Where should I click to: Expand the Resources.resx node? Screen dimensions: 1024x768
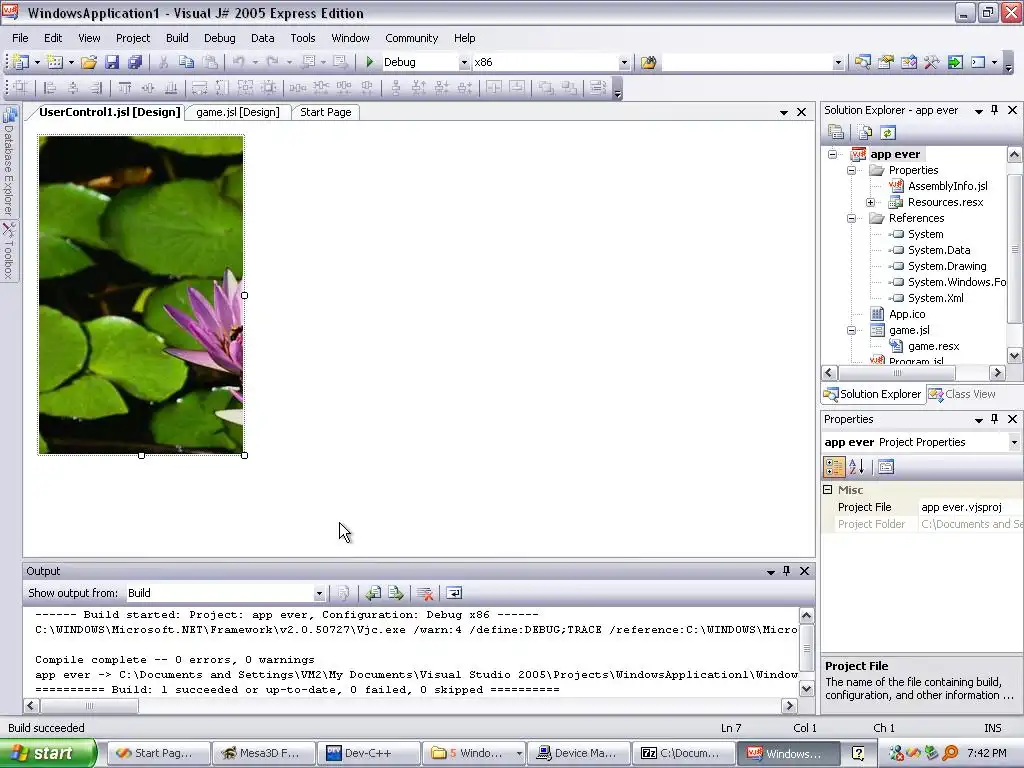(871, 202)
